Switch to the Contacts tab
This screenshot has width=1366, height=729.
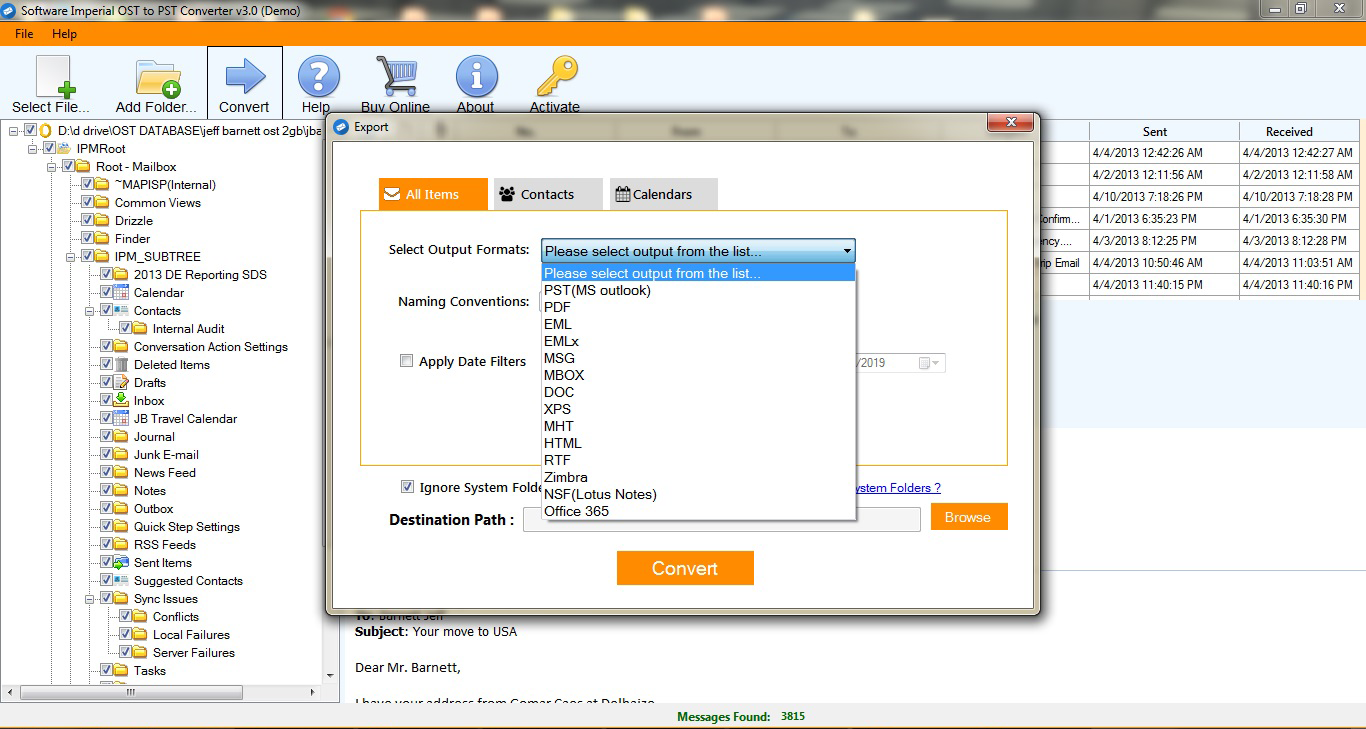[x=548, y=194]
